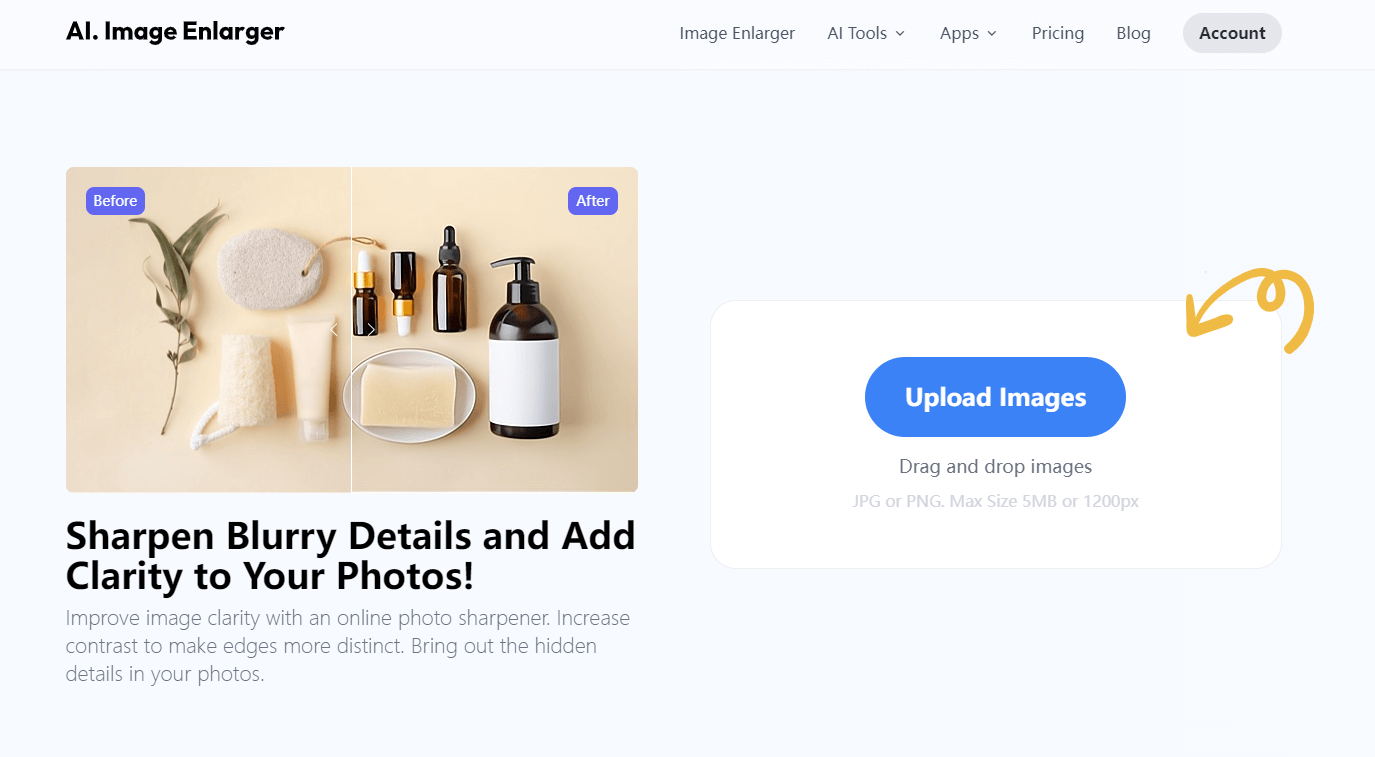Viewport: 1375px width, 757px height.
Task: Click the Before badge on preview image
Action: coord(115,201)
